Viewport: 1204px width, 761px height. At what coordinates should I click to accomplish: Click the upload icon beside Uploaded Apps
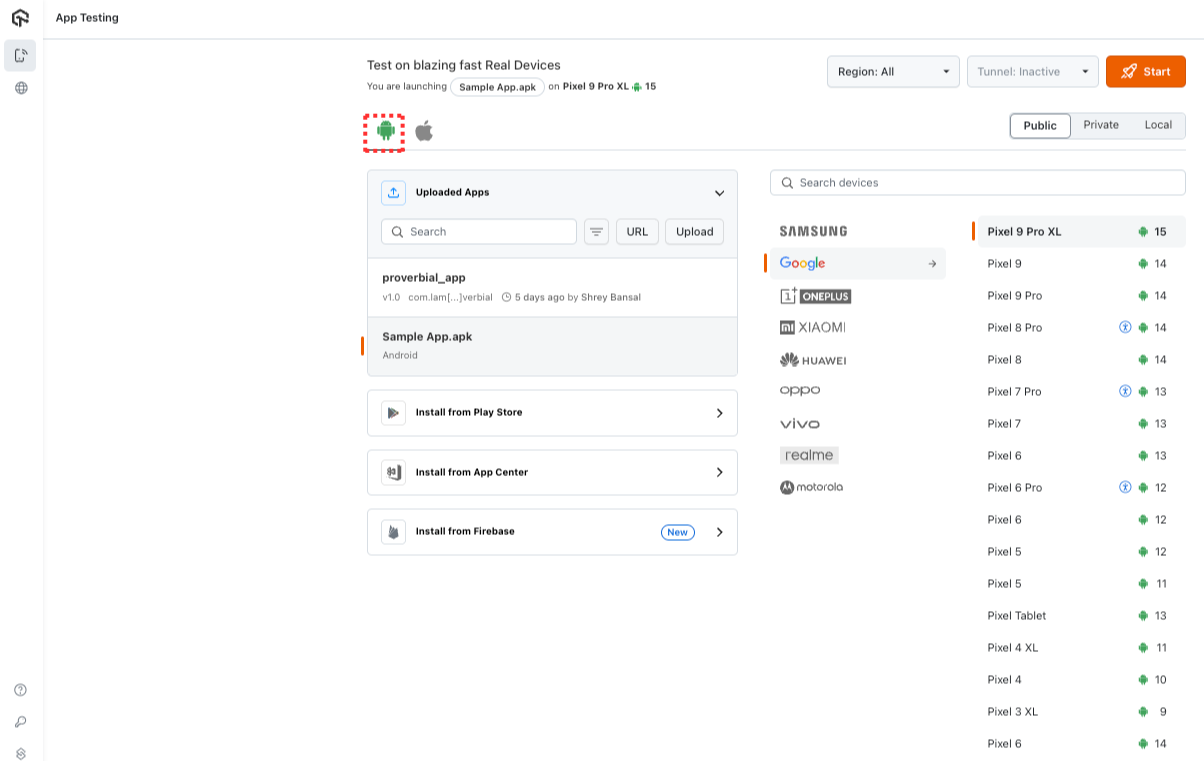pos(393,192)
